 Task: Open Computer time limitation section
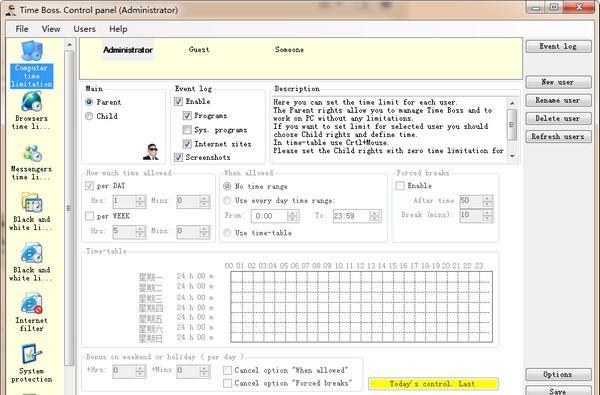coord(31,64)
